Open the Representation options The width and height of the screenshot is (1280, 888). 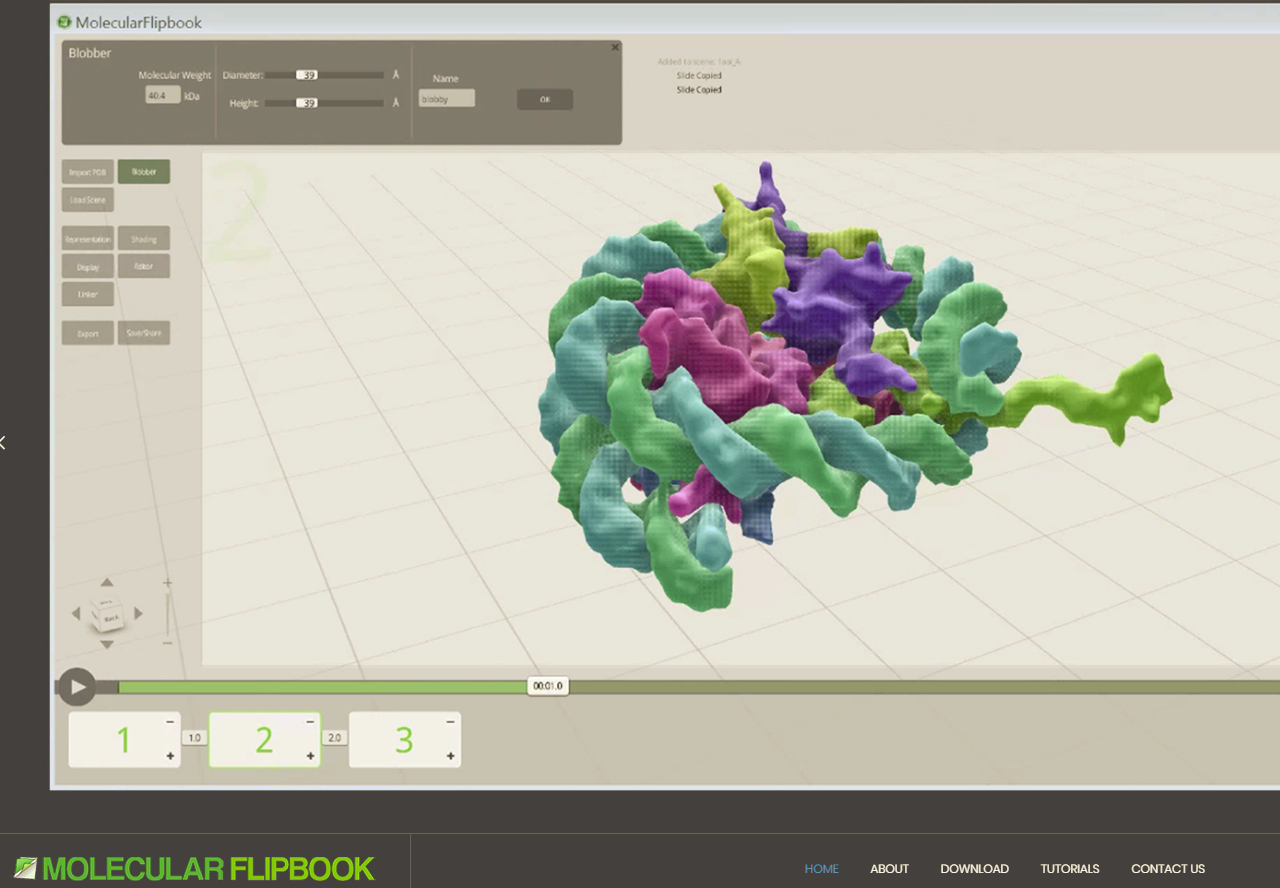tap(88, 239)
